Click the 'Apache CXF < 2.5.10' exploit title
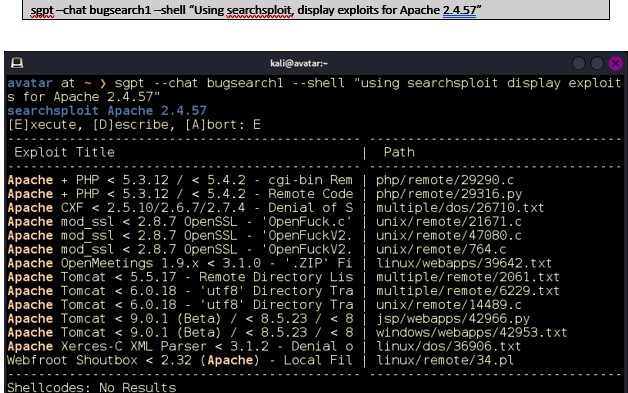628x393 pixels. click(180, 208)
